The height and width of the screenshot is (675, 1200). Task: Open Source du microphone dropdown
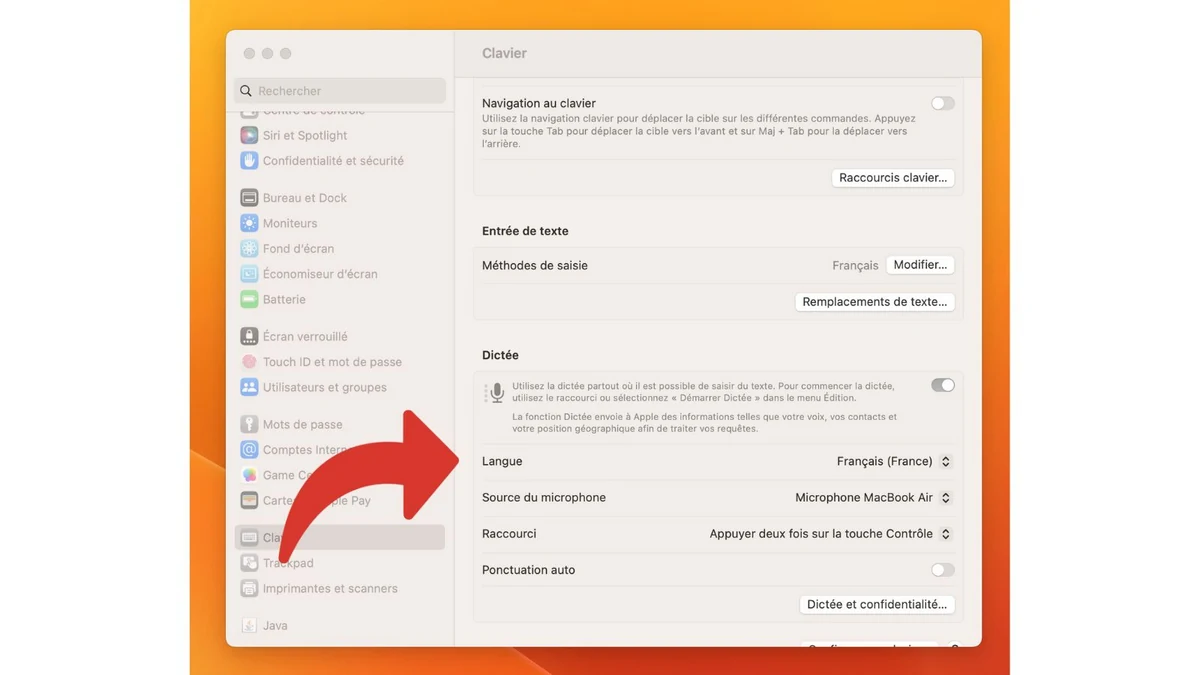873,497
